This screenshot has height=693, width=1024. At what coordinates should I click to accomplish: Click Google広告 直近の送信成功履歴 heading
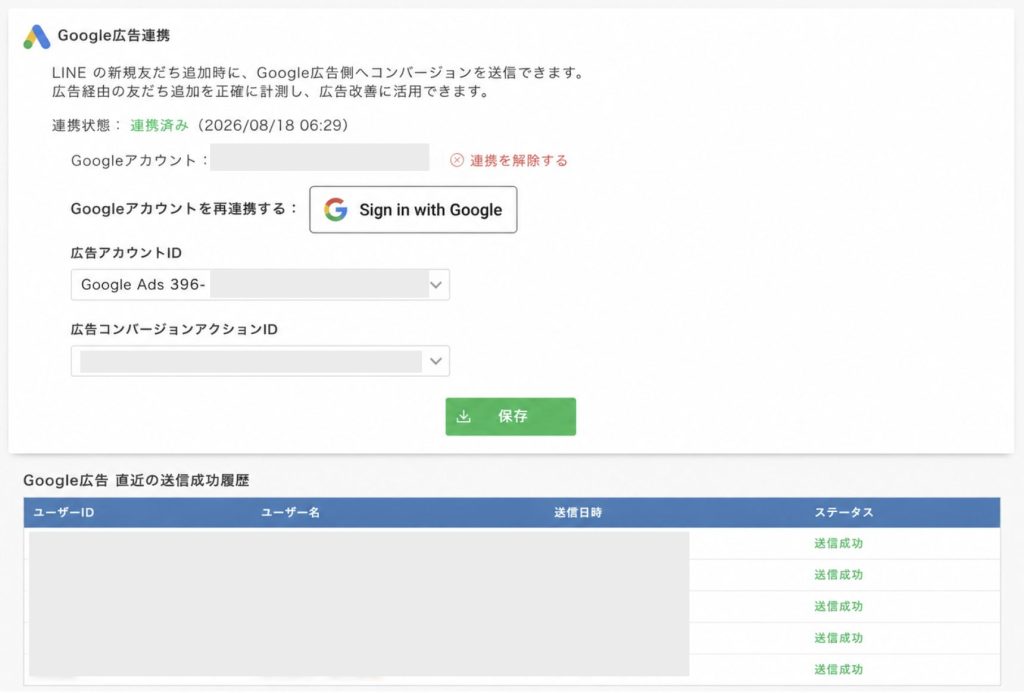[x=136, y=481]
